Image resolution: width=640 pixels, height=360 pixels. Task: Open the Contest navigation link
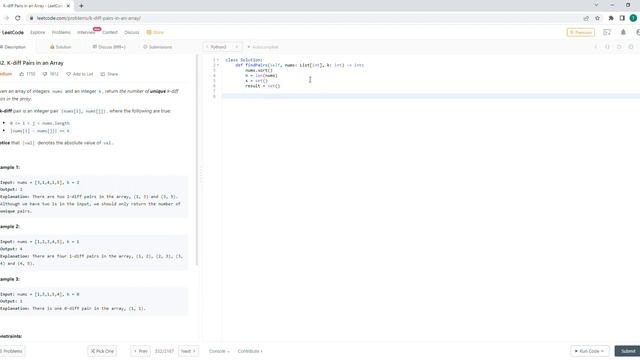click(x=110, y=32)
